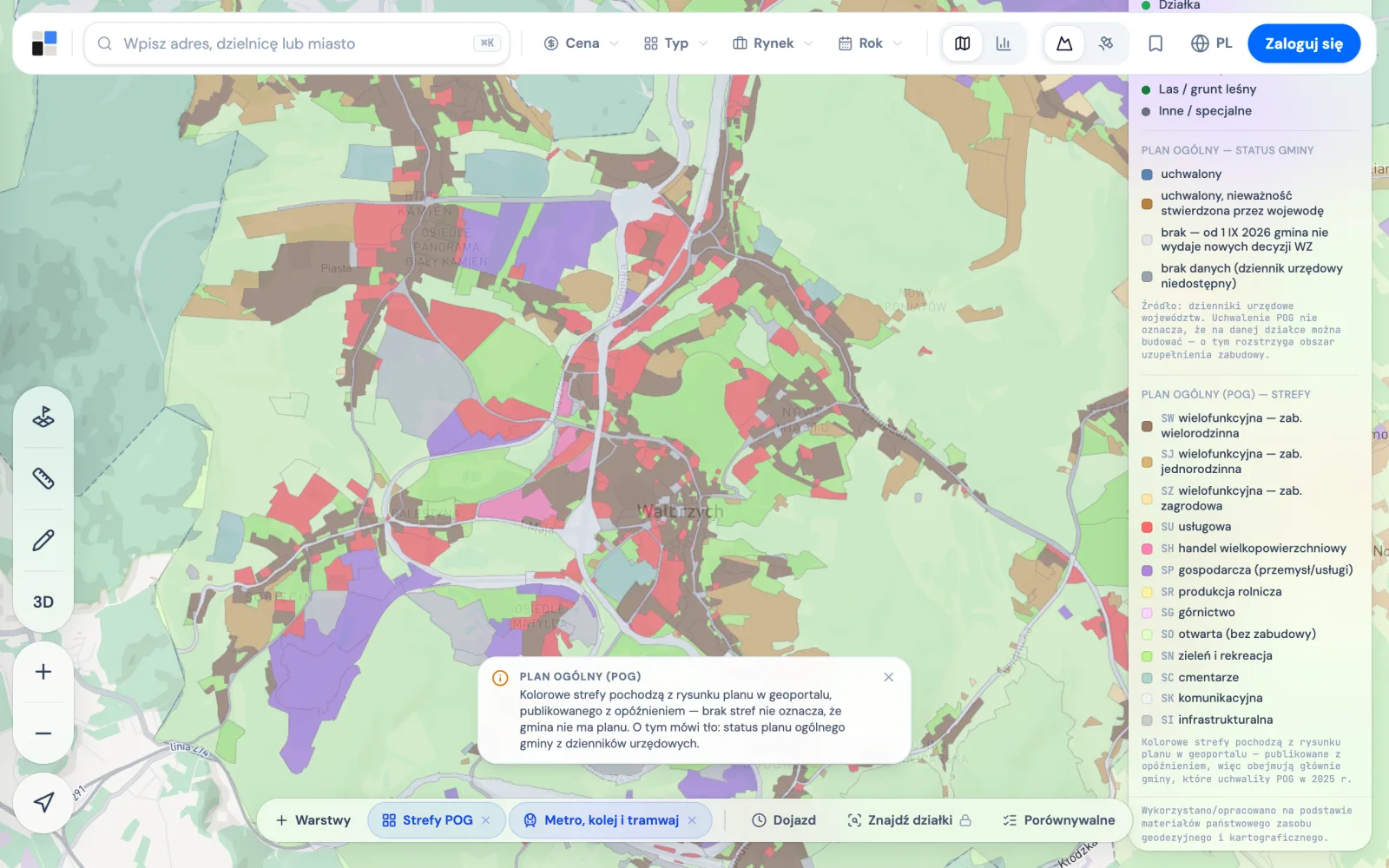Click the clock icon on Dojazd
This screenshot has height=868, width=1389.
tap(759, 820)
